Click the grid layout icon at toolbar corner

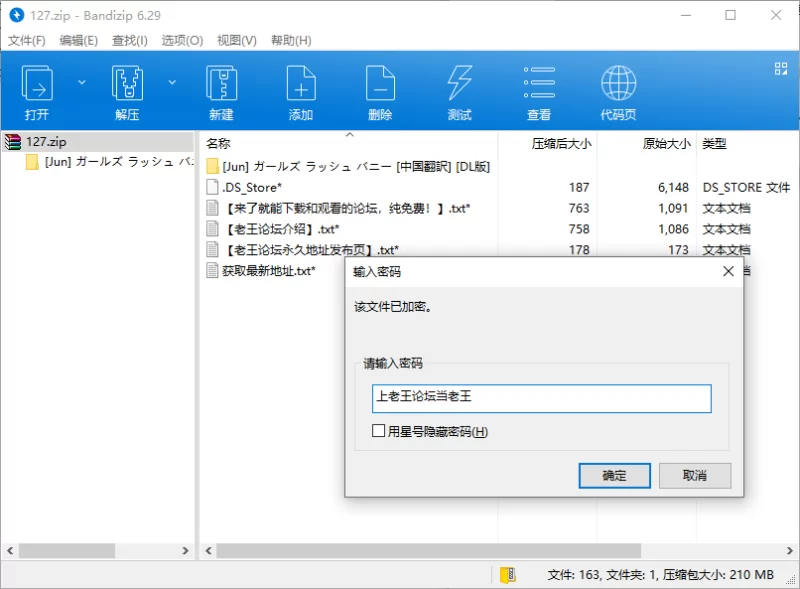coord(781,68)
